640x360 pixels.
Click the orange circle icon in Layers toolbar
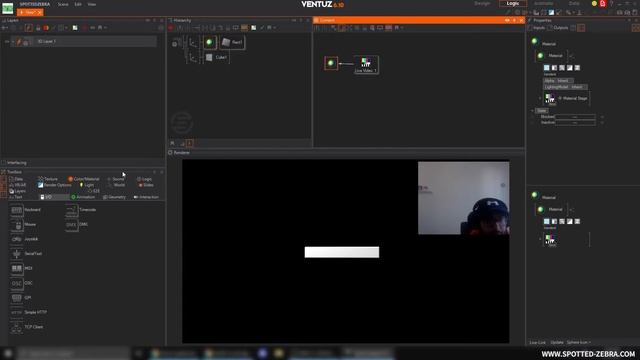coord(46,28)
